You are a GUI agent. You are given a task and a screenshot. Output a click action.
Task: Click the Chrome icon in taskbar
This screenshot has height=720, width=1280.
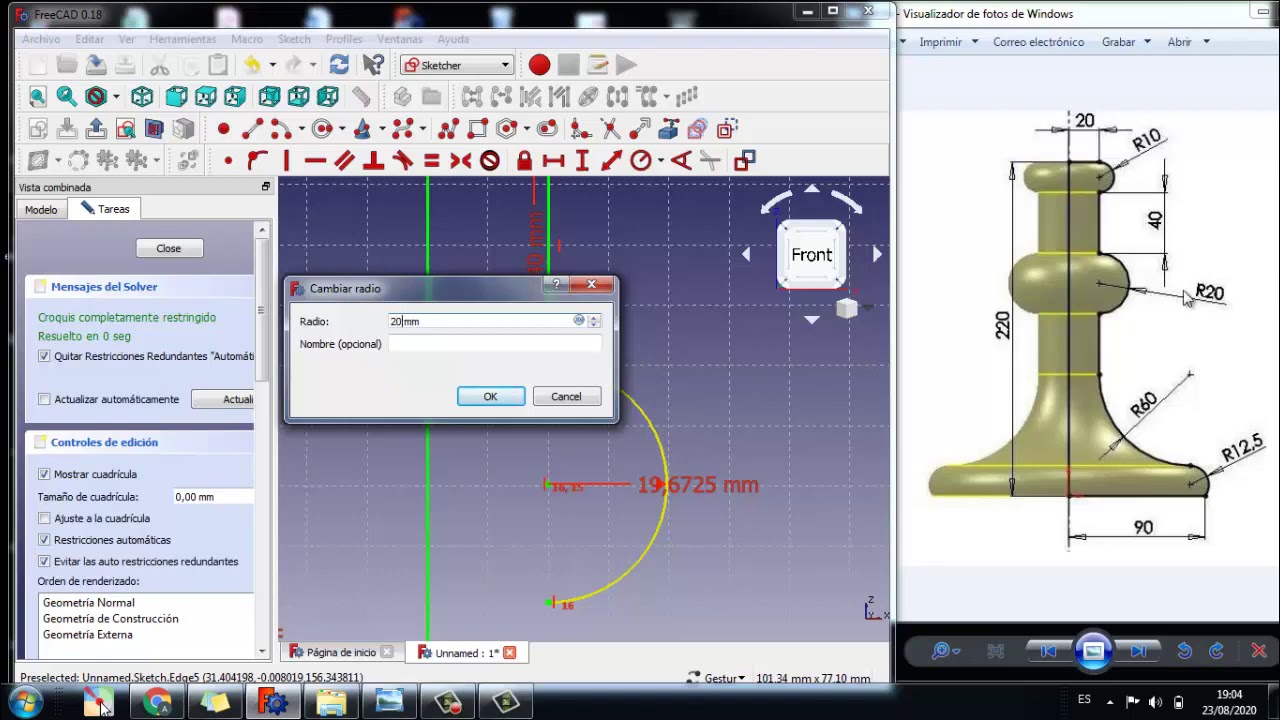pos(157,702)
